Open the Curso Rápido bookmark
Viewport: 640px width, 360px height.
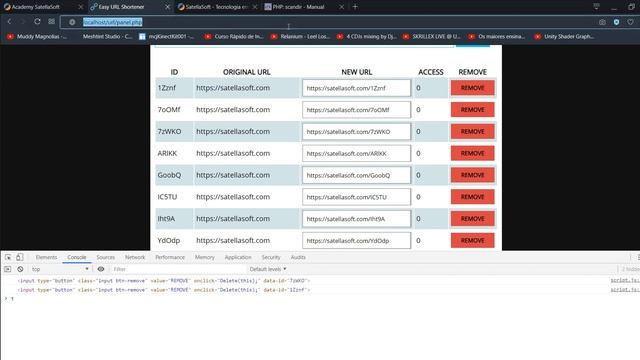(x=234, y=36)
